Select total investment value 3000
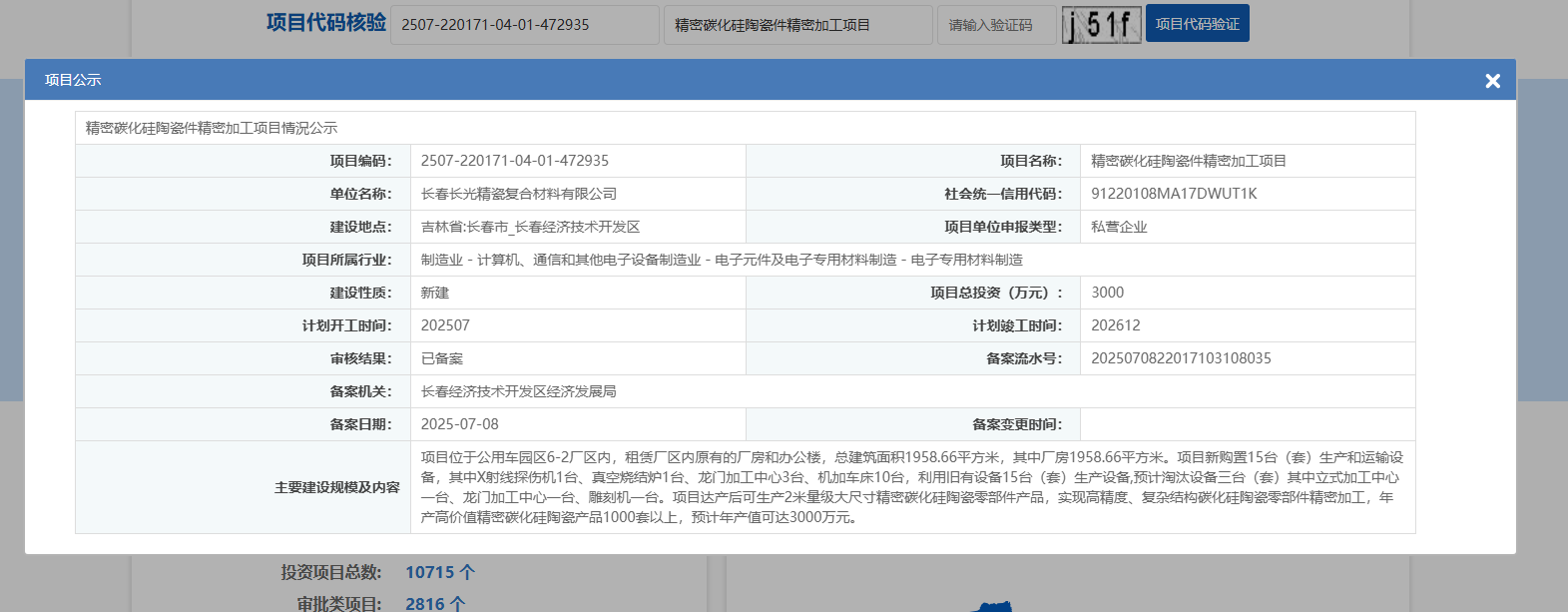This screenshot has height=612, width=1568. (1107, 293)
